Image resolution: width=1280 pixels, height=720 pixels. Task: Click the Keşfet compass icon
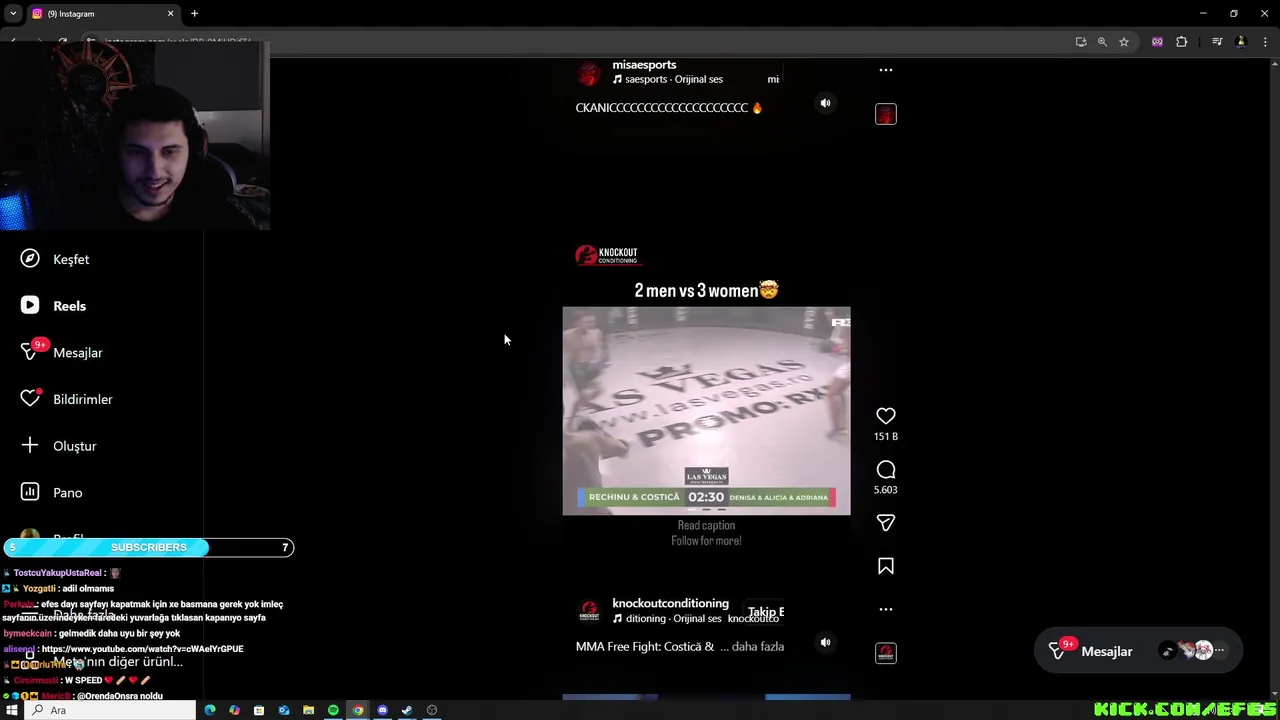point(30,259)
